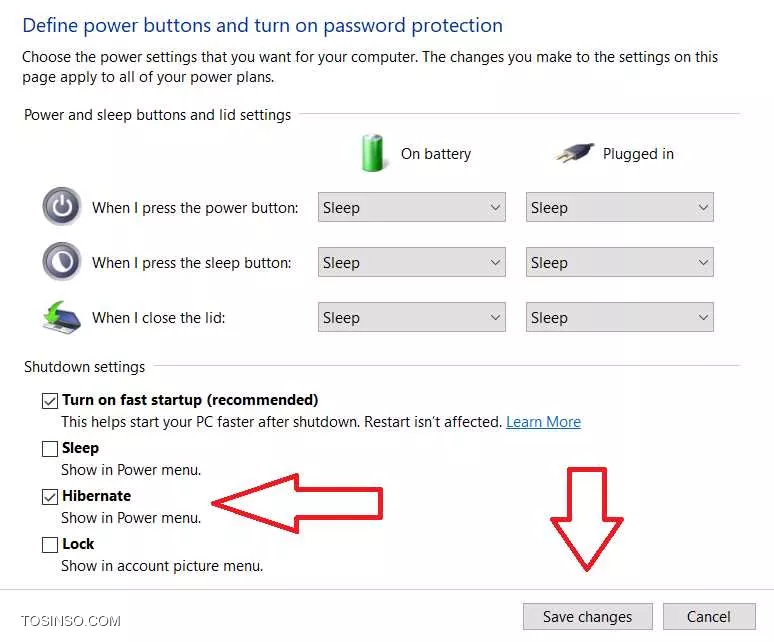Open close the lid On battery dropdown
This screenshot has width=774, height=642.
[412, 317]
